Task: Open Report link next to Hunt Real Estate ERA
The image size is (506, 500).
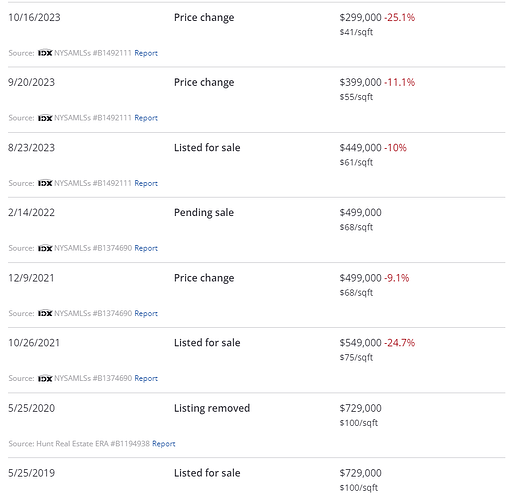Action: [x=164, y=444]
